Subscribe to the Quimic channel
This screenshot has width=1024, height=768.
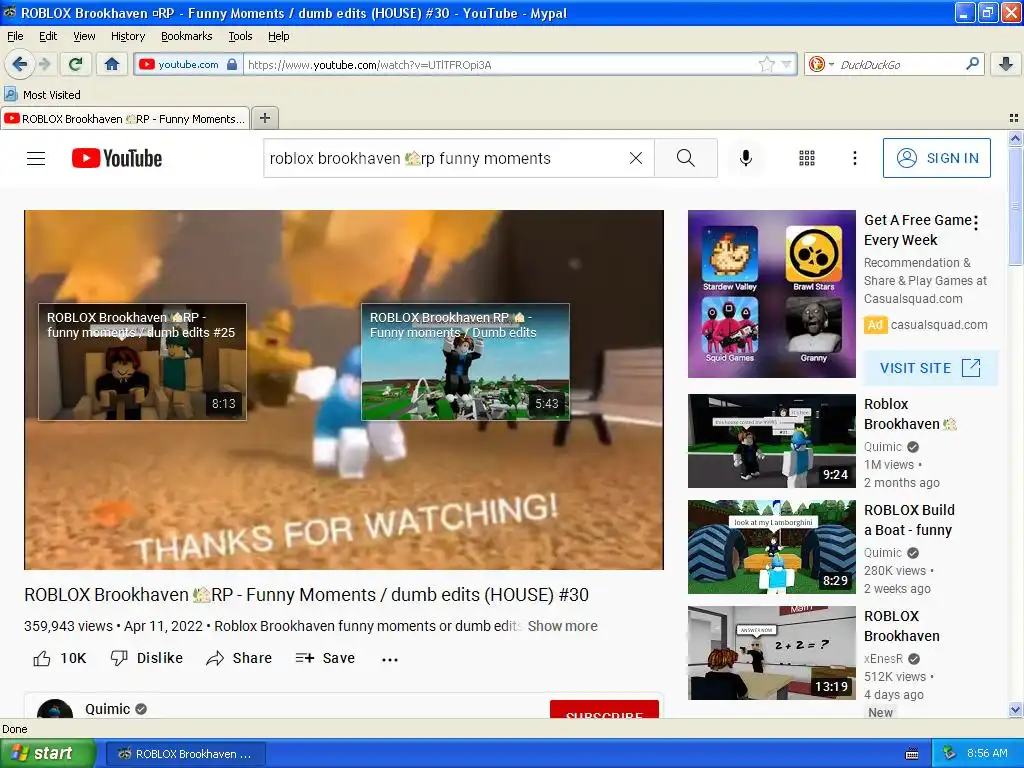pos(604,711)
